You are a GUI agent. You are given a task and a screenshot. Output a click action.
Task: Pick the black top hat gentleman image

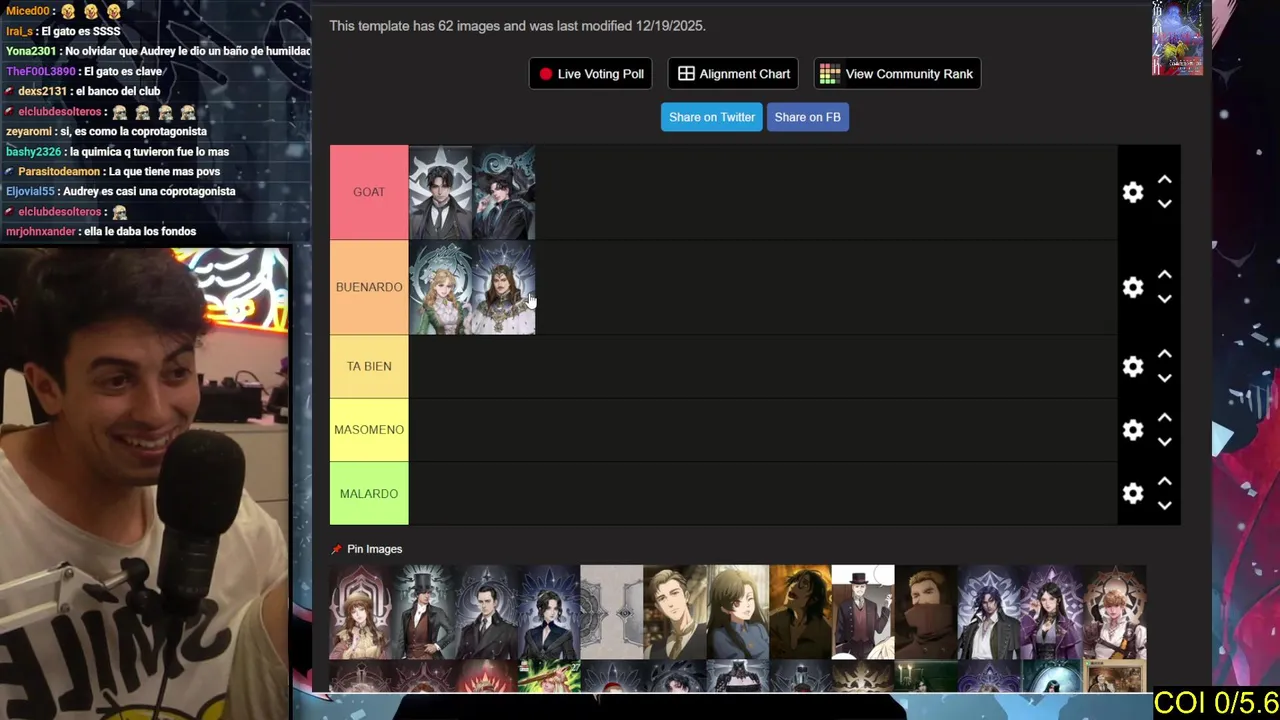click(424, 612)
